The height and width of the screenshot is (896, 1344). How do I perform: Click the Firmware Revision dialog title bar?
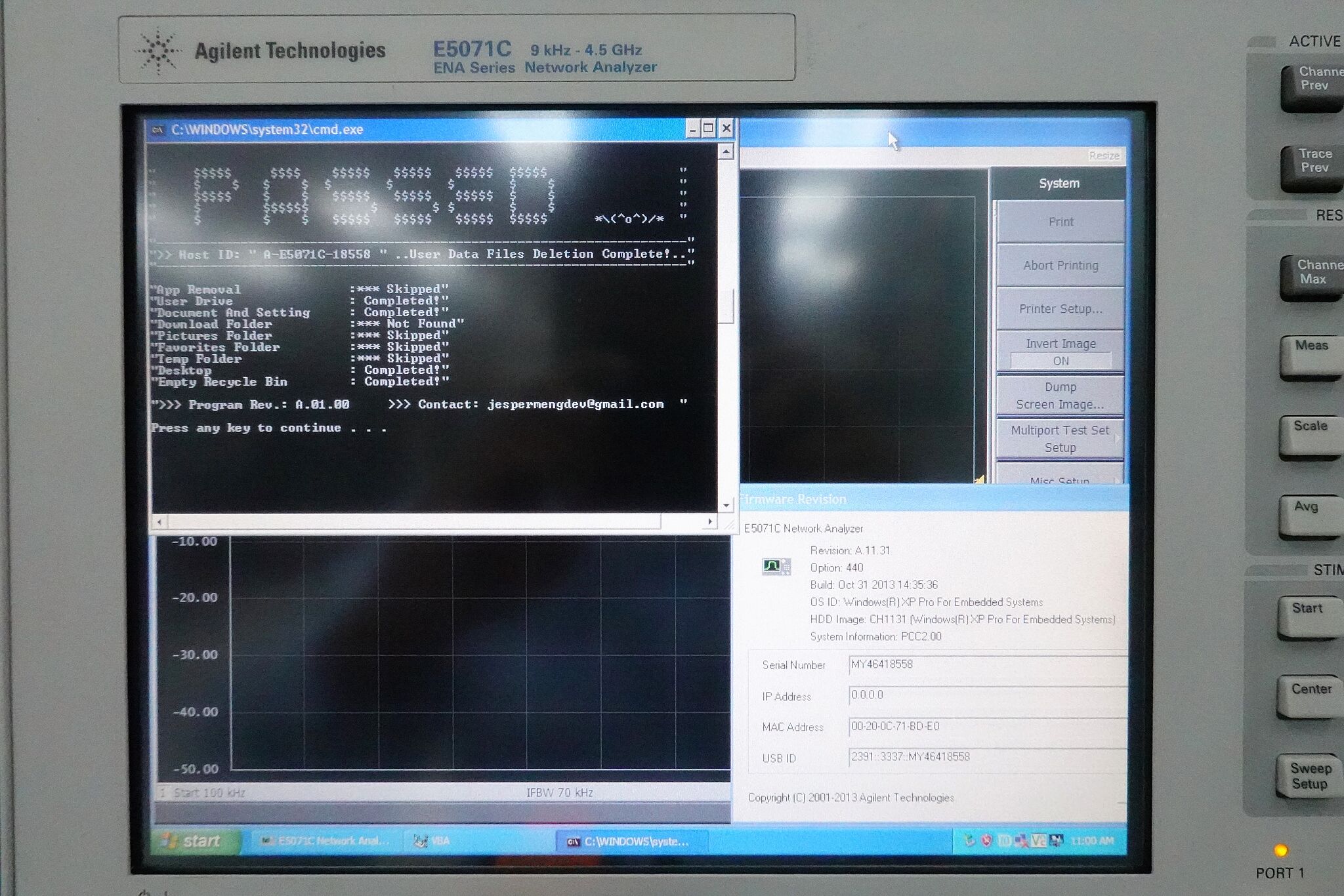pyautogui.click(x=934, y=500)
